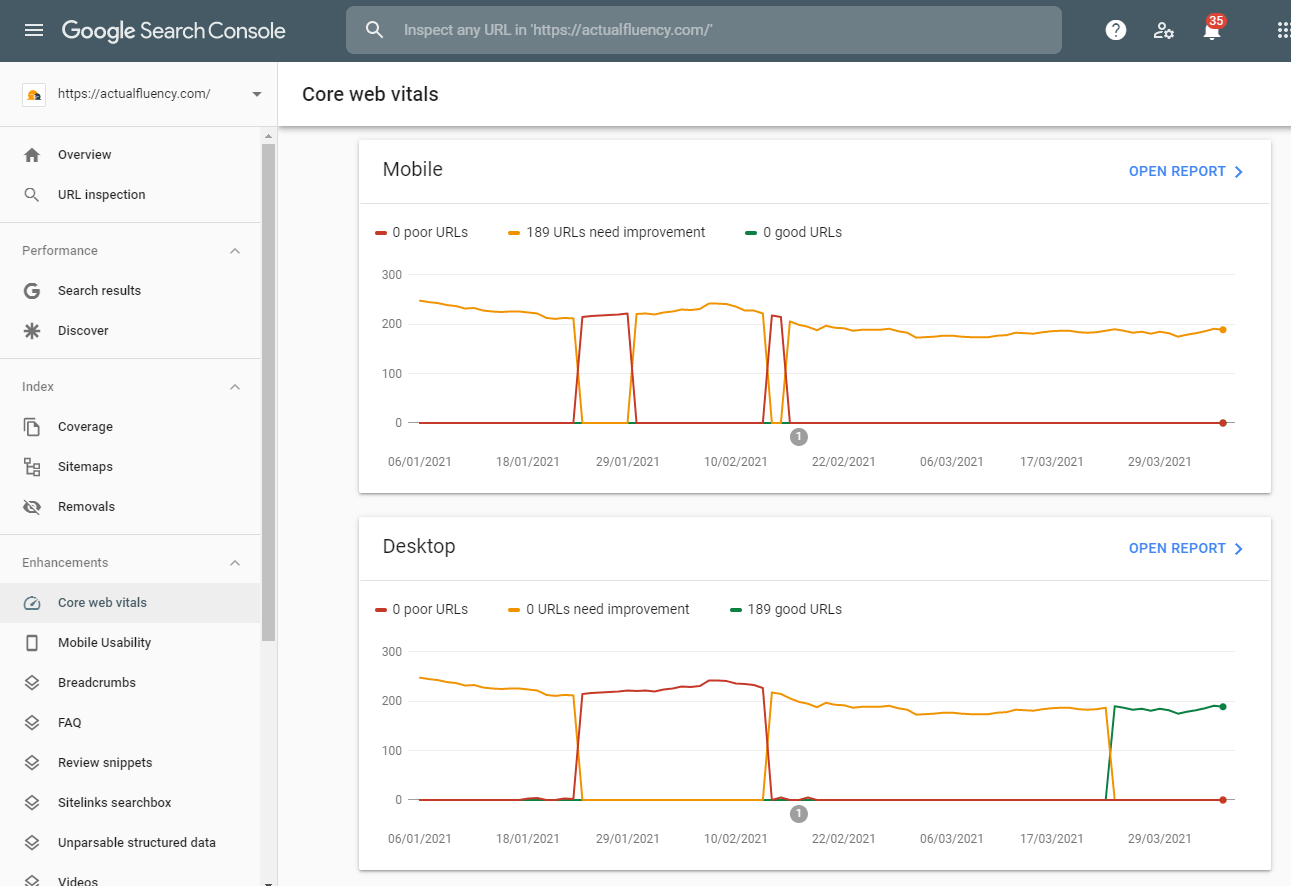
Task: Click Desktop chart annotation marker 1
Action: 798,813
